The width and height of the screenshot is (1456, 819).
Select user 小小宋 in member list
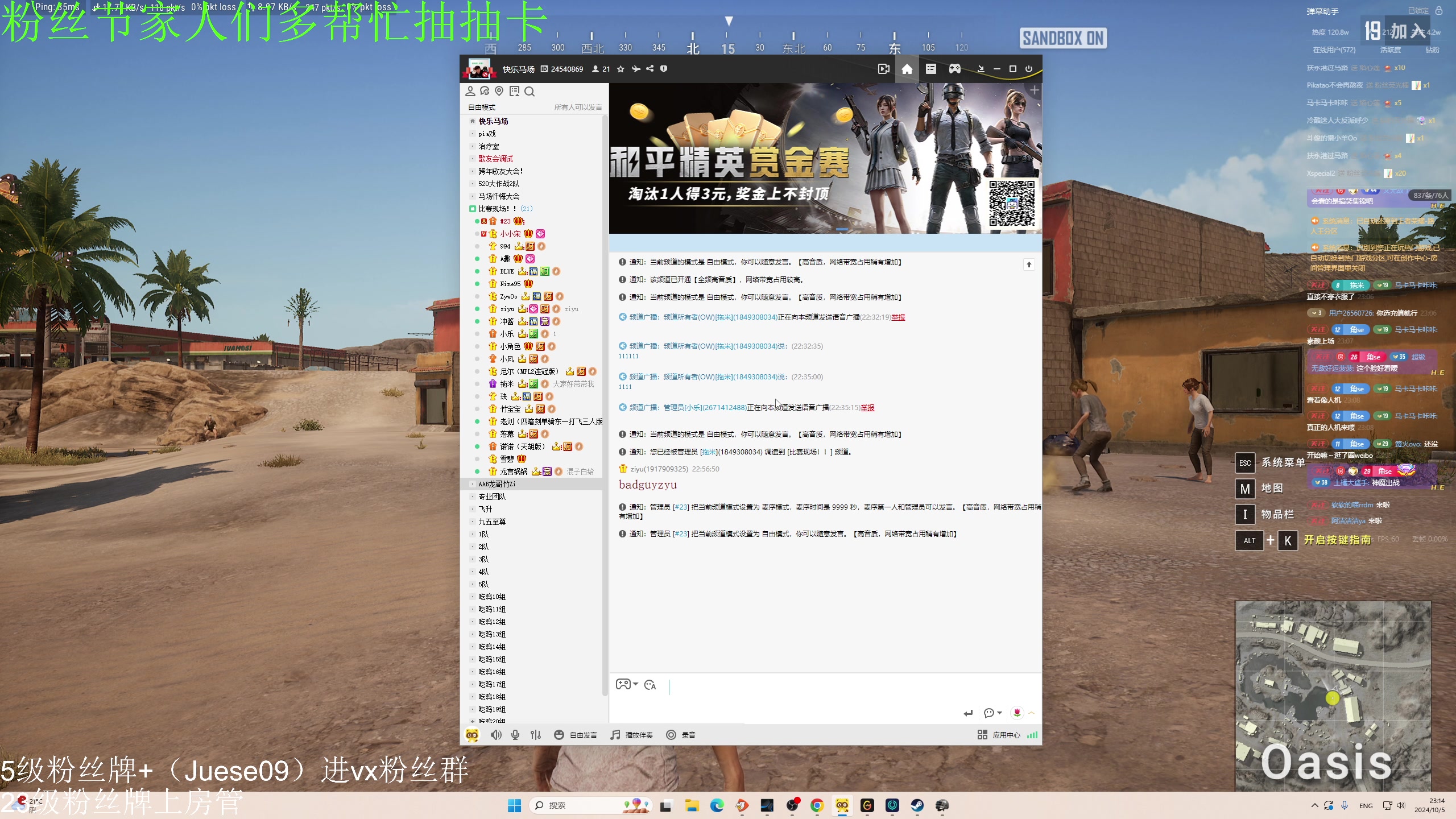point(510,234)
